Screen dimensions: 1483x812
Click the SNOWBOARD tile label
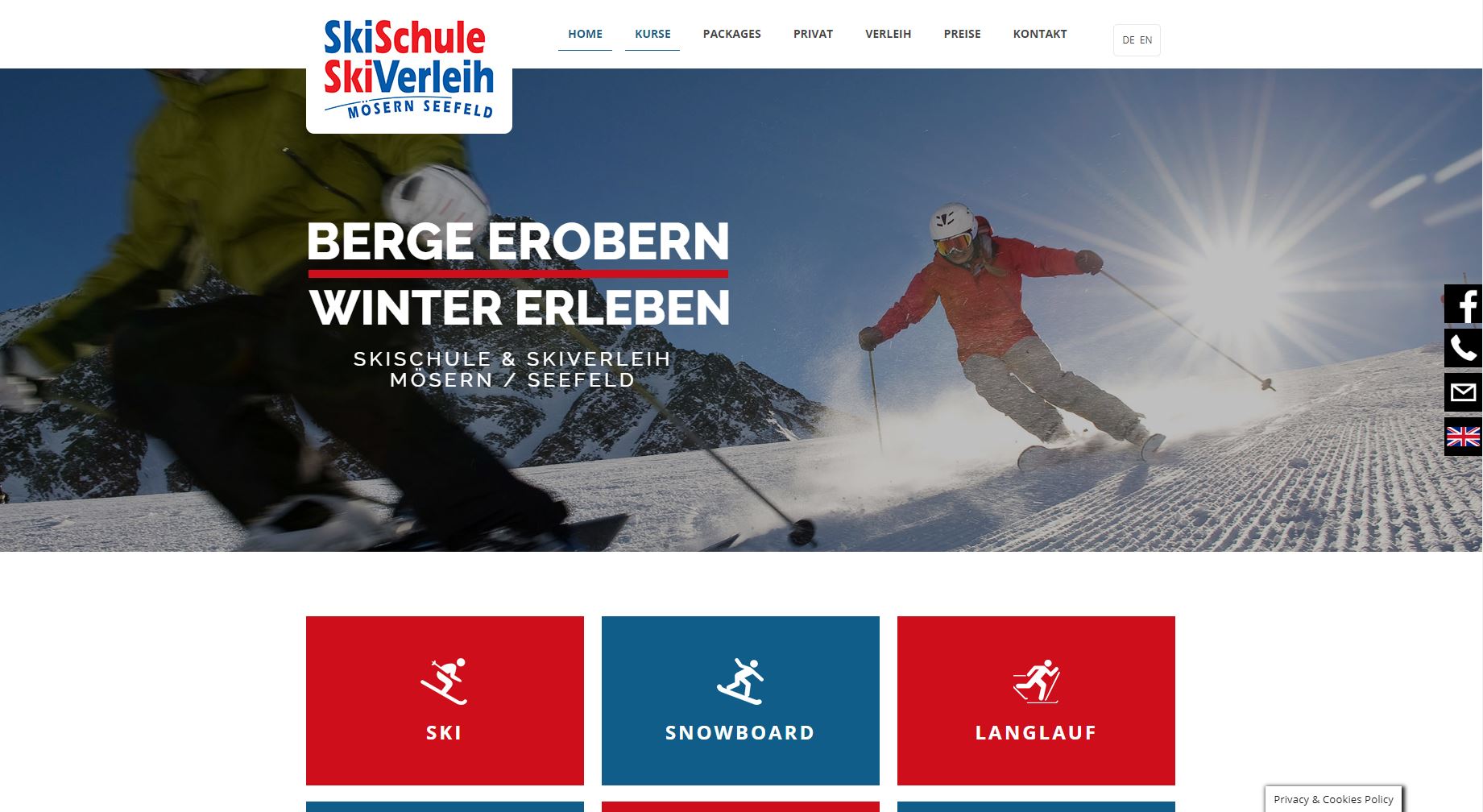coord(740,733)
